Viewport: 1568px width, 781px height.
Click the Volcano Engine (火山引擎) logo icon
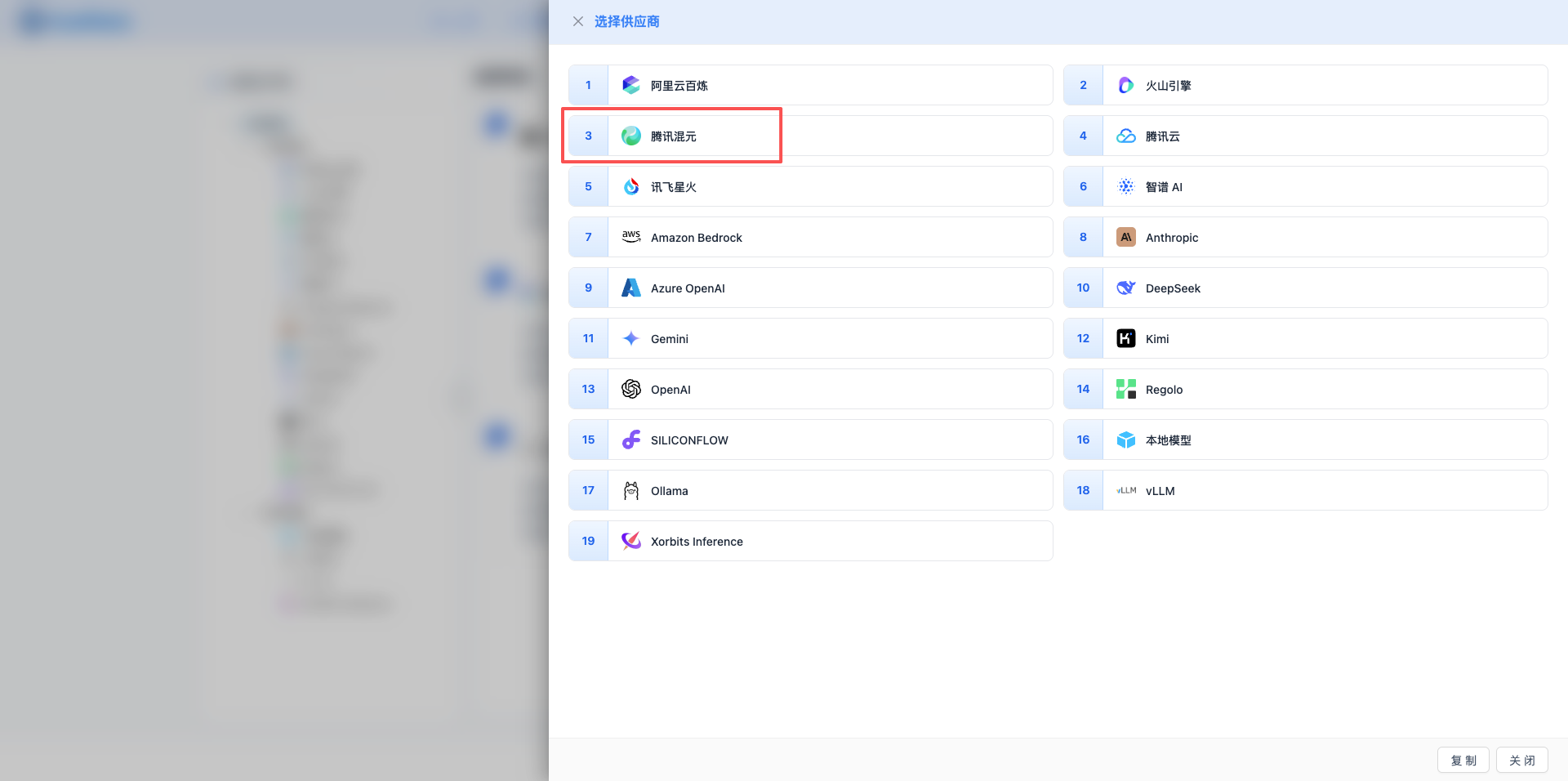(1125, 85)
